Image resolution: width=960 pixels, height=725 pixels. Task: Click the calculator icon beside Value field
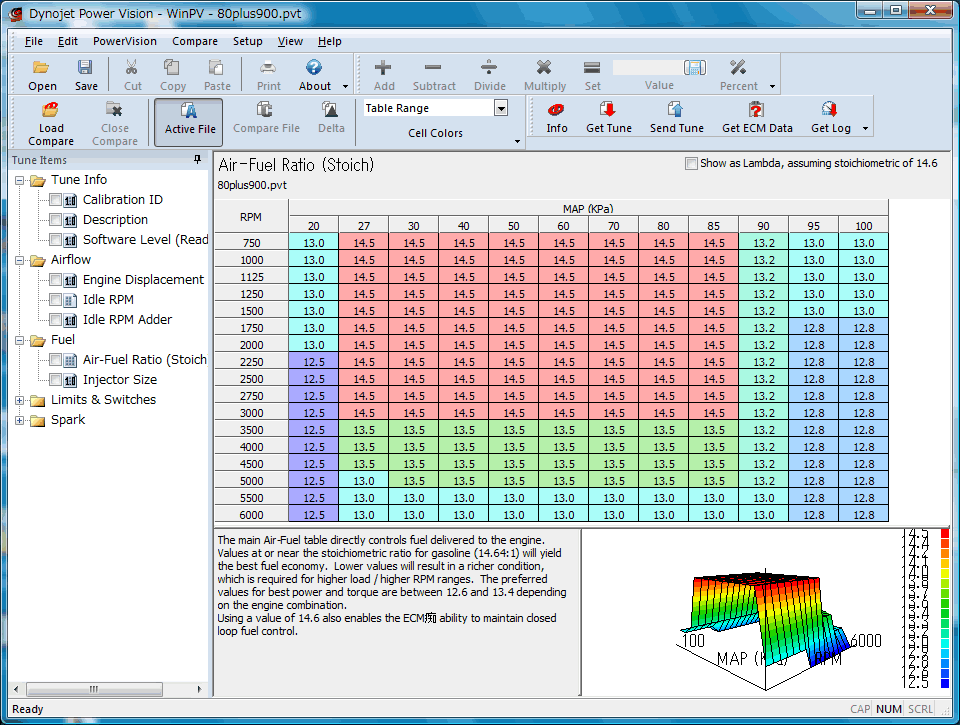(x=695, y=67)
